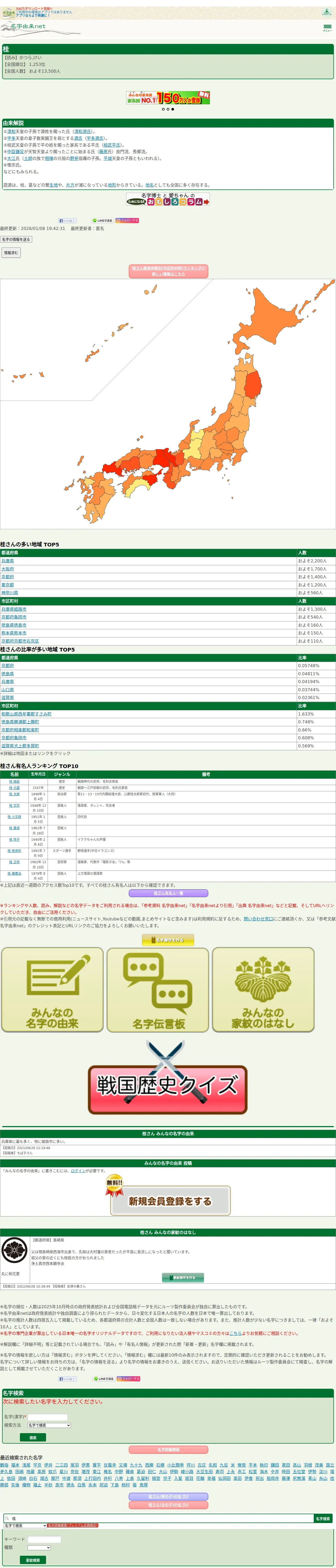Open the 宇多源氏 link
This screenshot has height=1568, width=336.
coord(95,138)
